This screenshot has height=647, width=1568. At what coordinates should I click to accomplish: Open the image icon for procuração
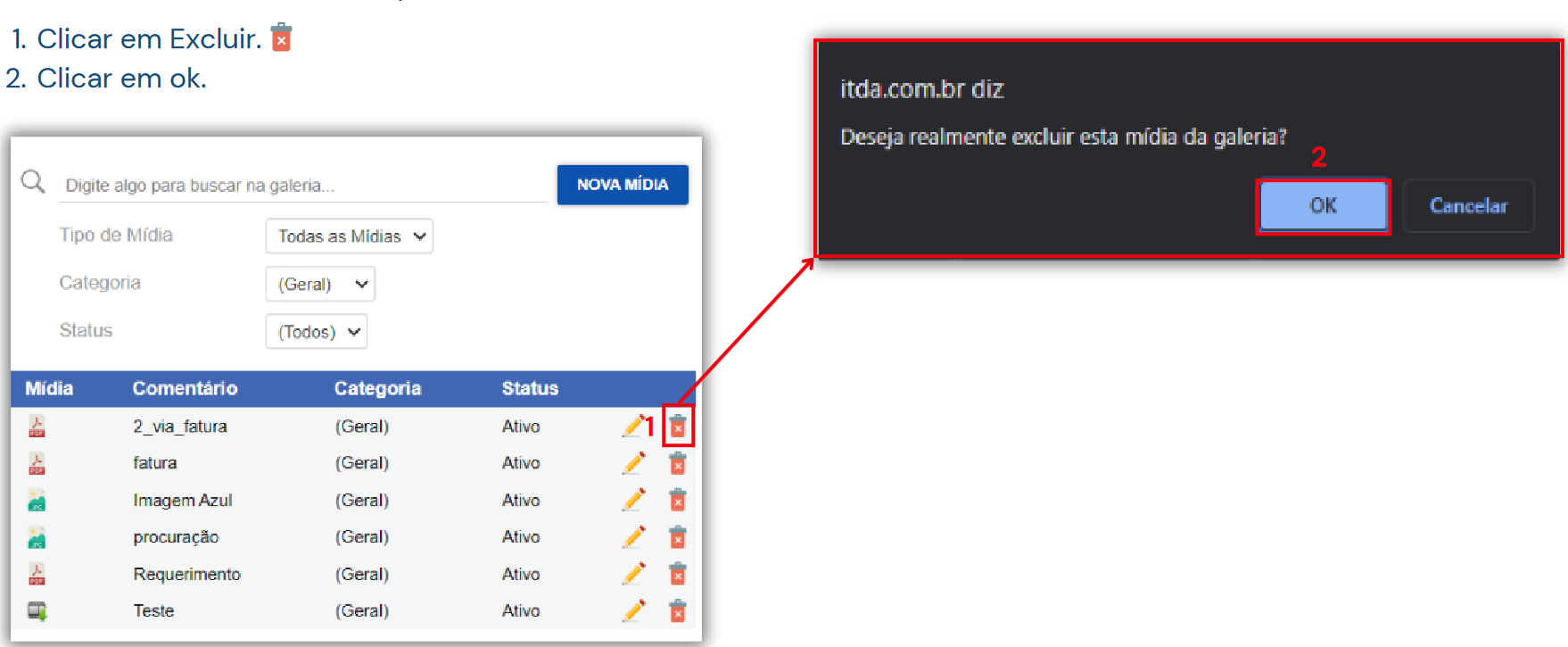pyautogui.click(x=37, y=537)
